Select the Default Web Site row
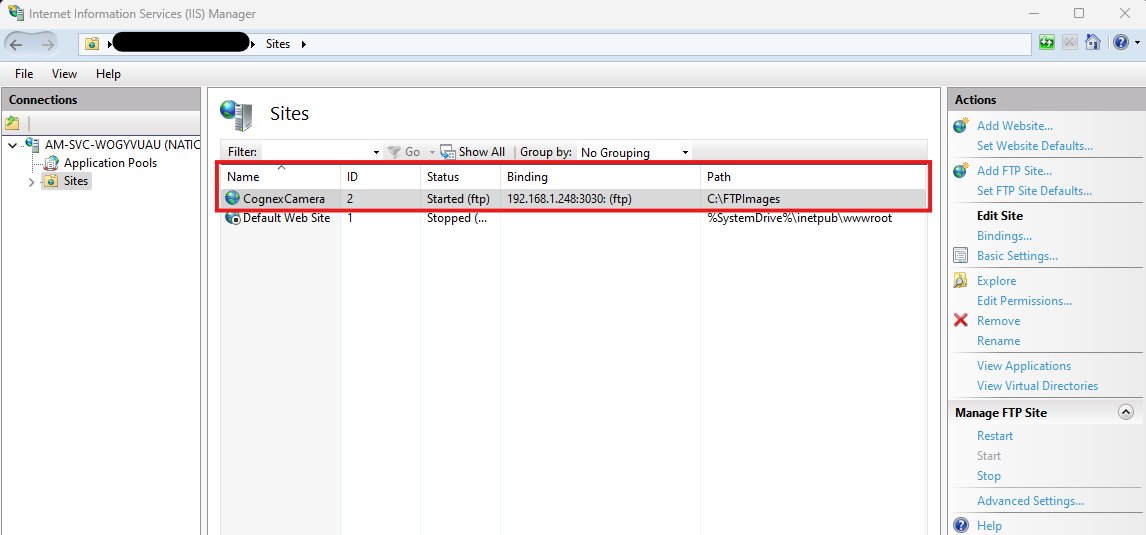Screen dimensions: 1146x535 [x=286, y=218]
